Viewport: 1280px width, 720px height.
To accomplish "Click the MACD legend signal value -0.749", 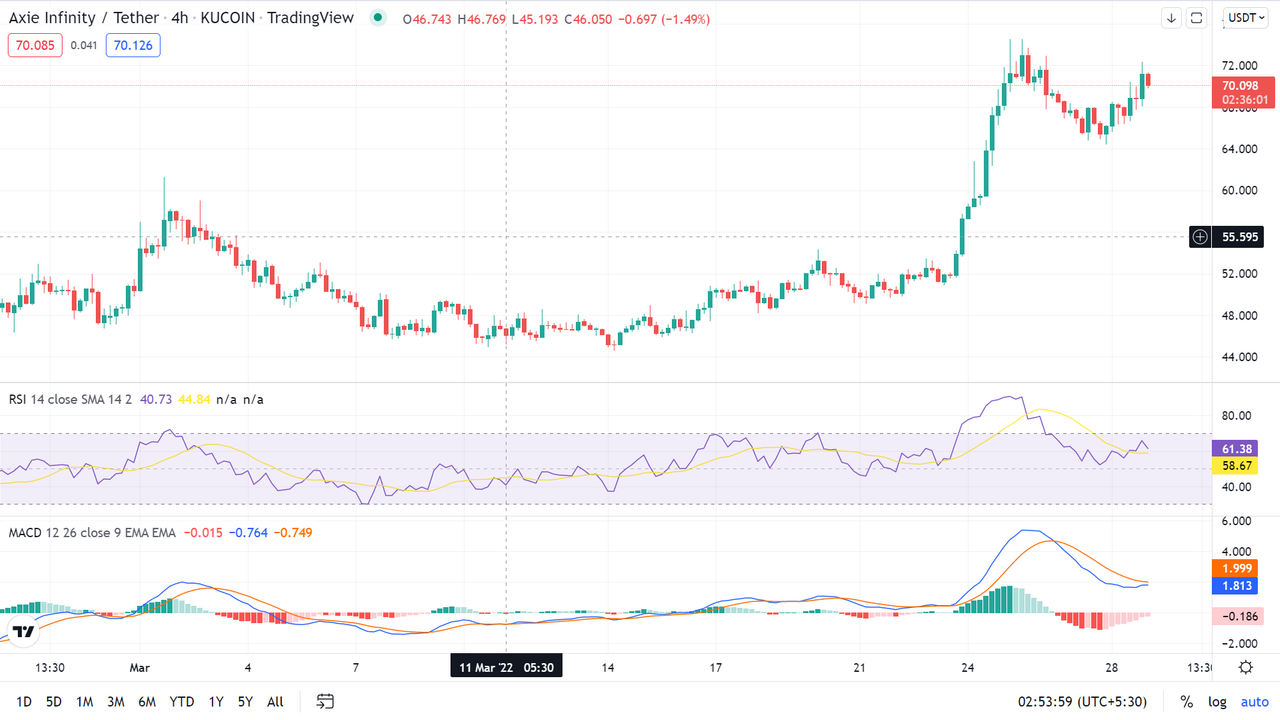I will pyautogui.click(x=292, y=532).
